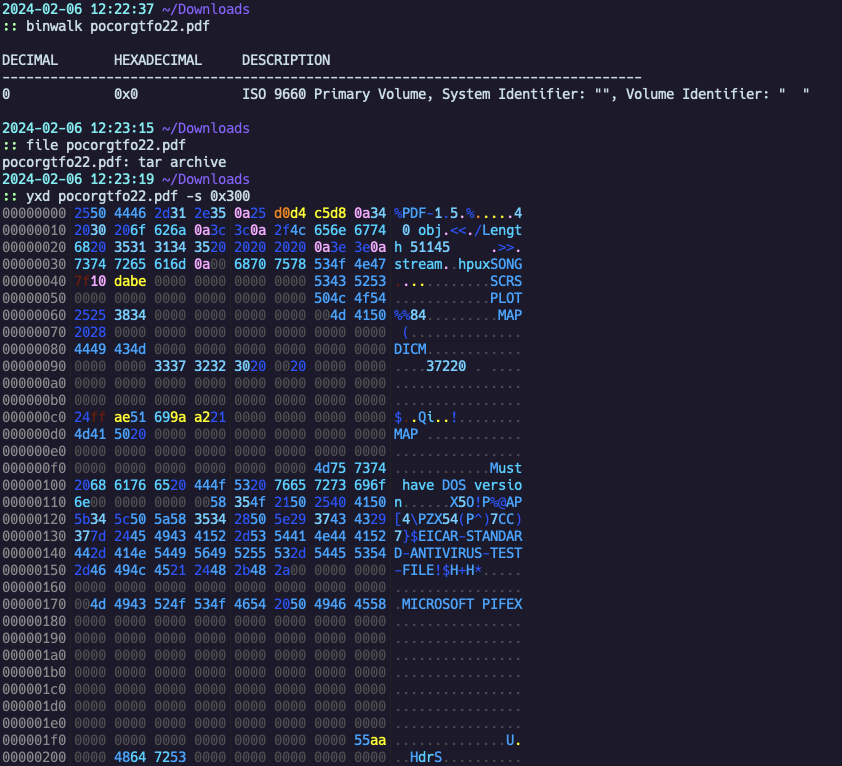Click the hex bytes '4864' at offset 00000200
The image size is (842, 766).
point(130,757)
